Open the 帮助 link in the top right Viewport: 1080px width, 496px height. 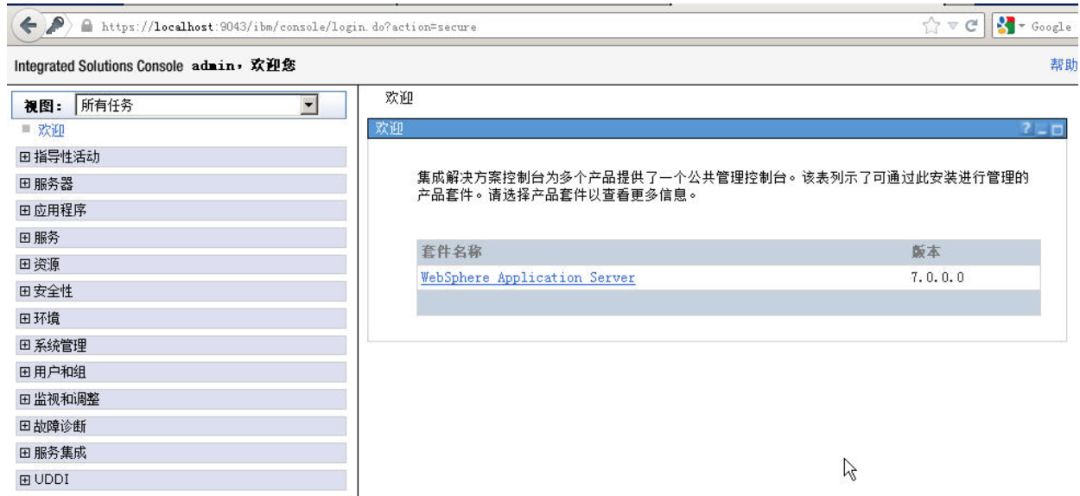pos(1063,65)
